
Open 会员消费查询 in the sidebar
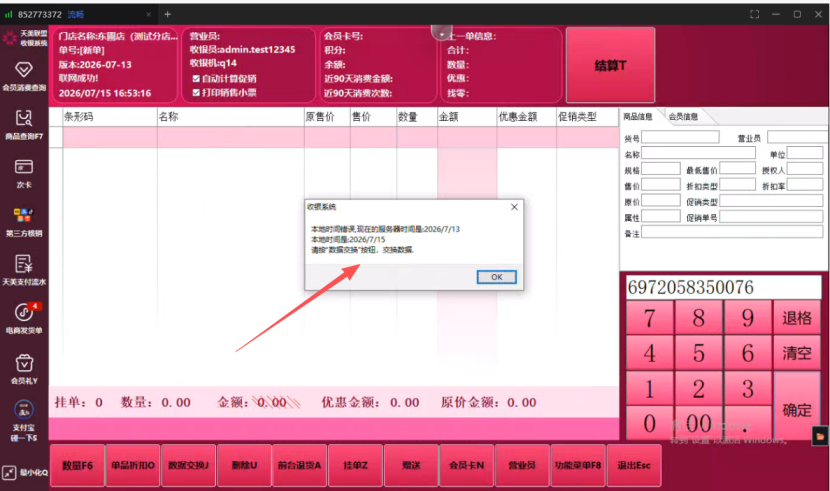tap(24, 76)
